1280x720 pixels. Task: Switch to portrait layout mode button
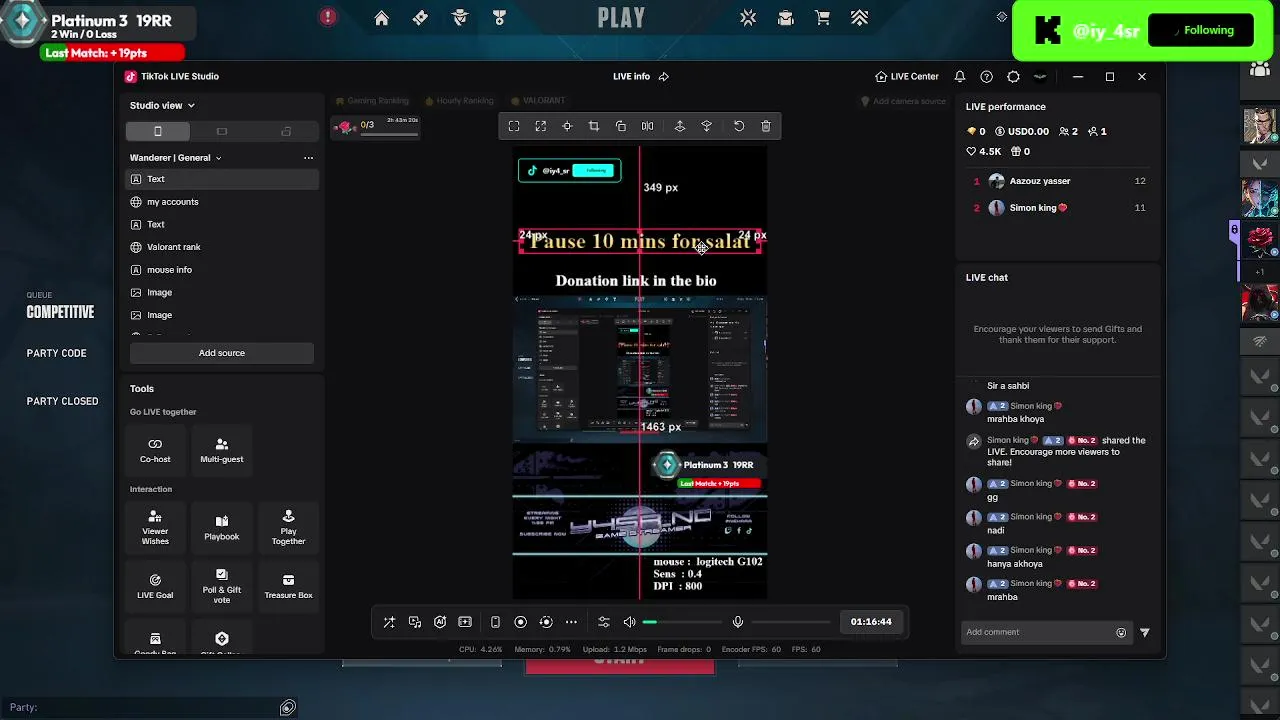pyautogui.click(x=158, y=131)
